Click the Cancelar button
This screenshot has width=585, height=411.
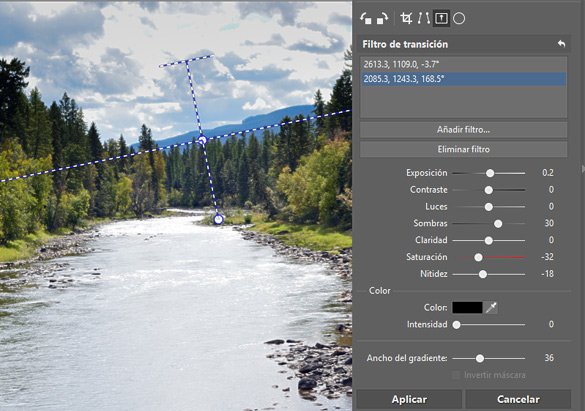518,399
